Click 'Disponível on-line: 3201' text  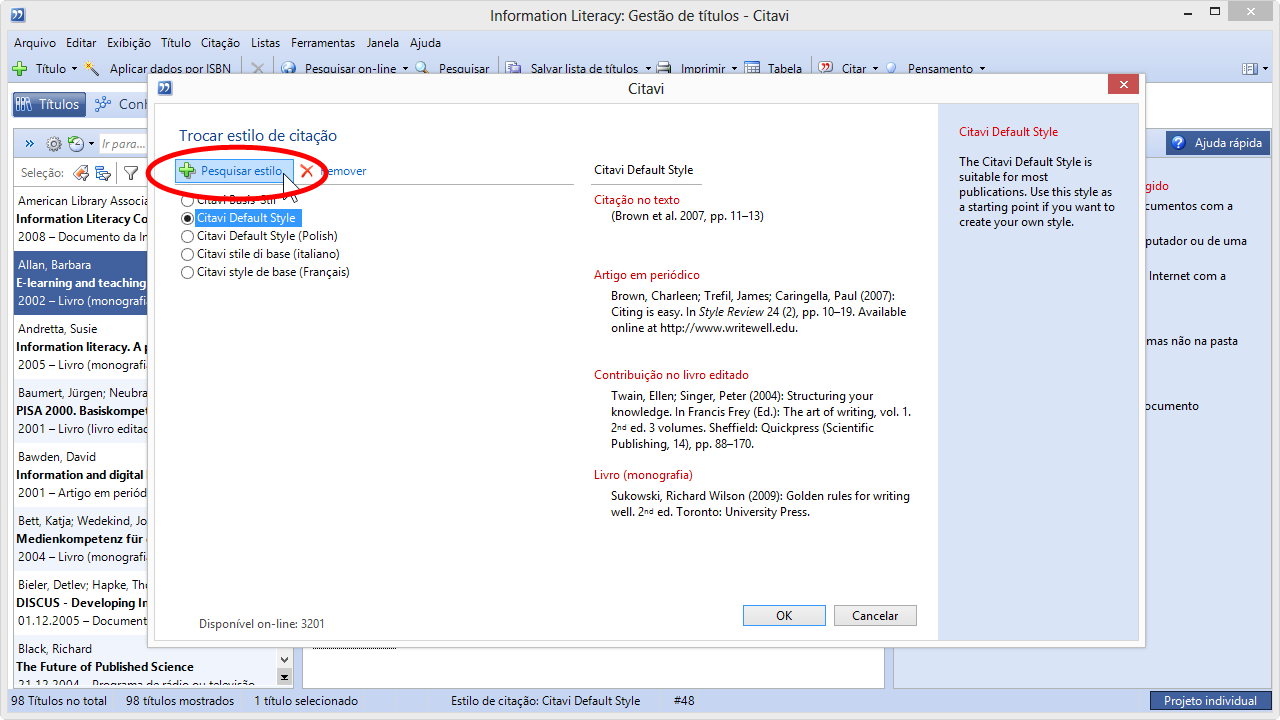[x=262, y=624]
